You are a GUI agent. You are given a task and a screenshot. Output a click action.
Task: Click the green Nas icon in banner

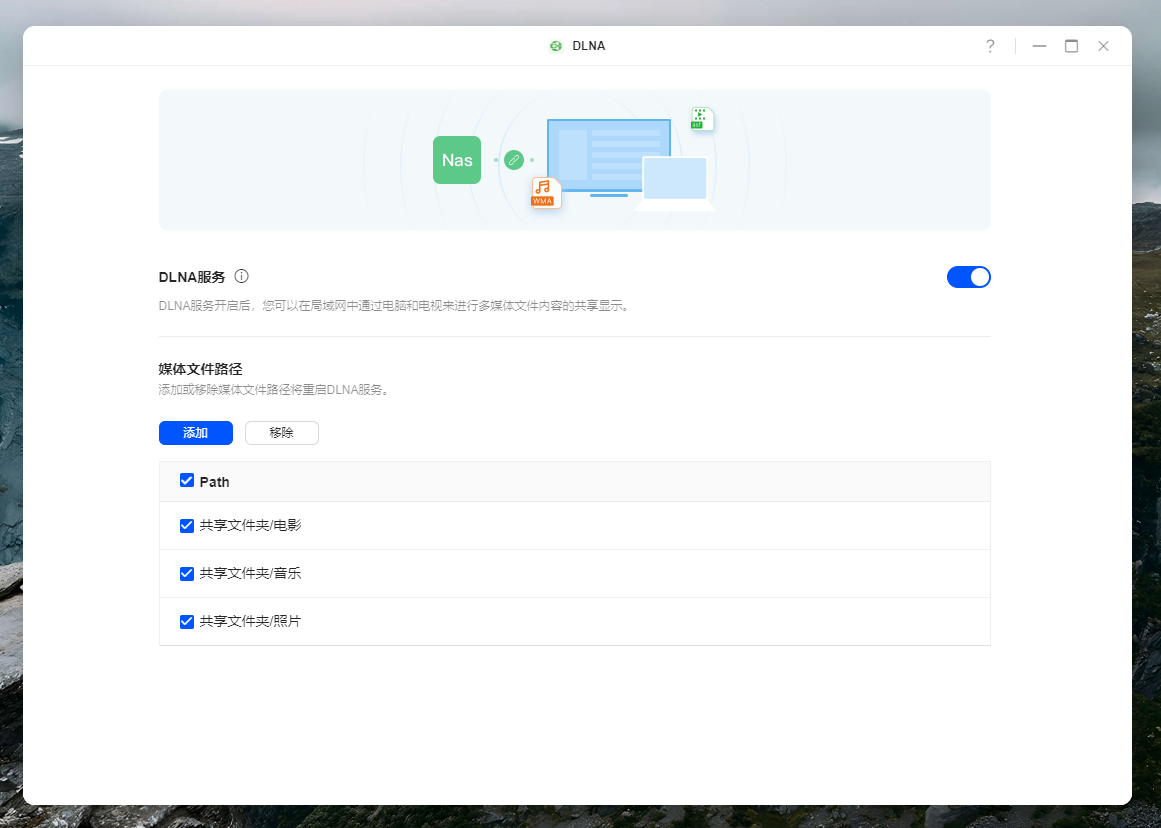(x=457, y=160)
